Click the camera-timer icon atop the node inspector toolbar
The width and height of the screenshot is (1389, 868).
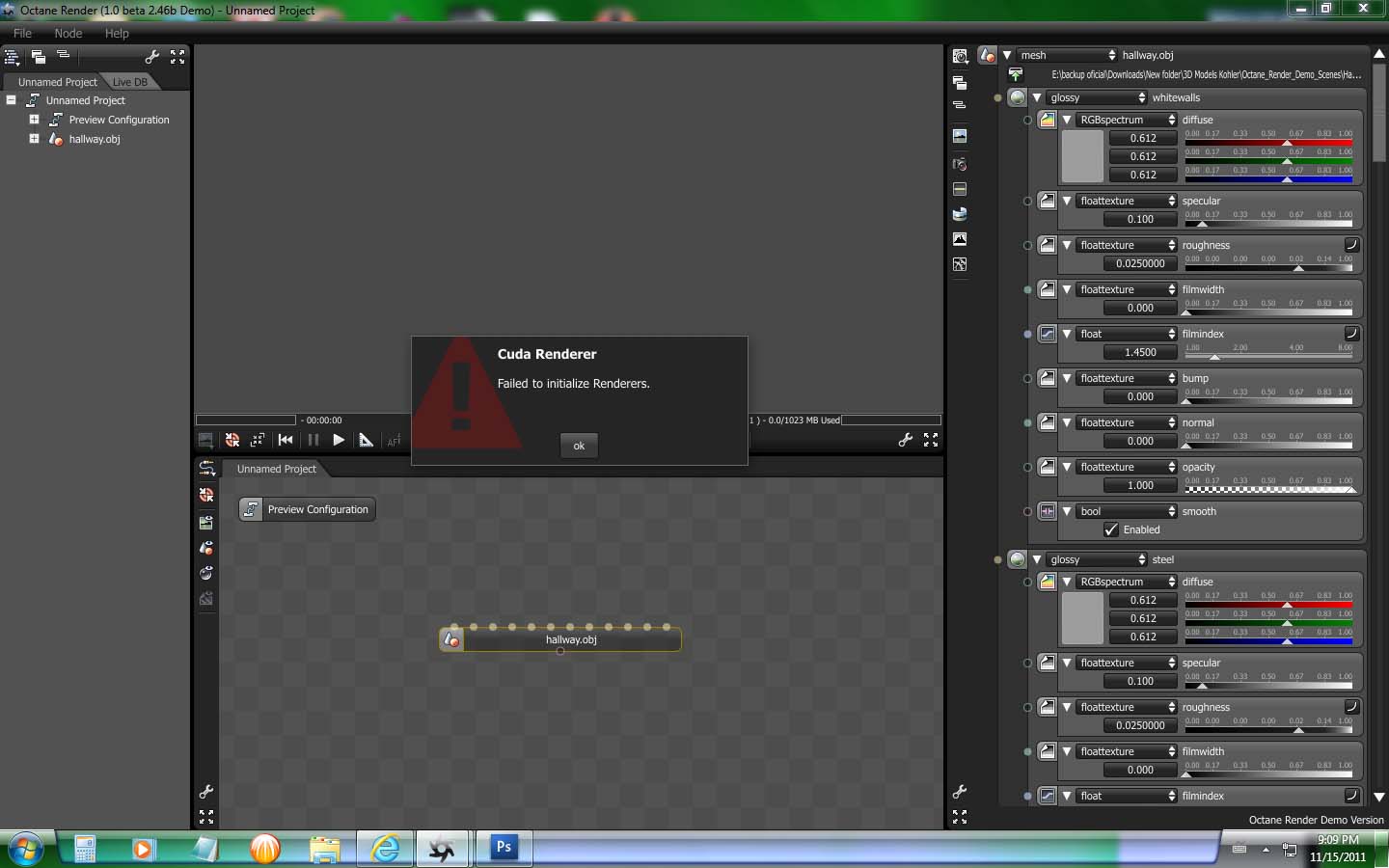click(960, 57)
